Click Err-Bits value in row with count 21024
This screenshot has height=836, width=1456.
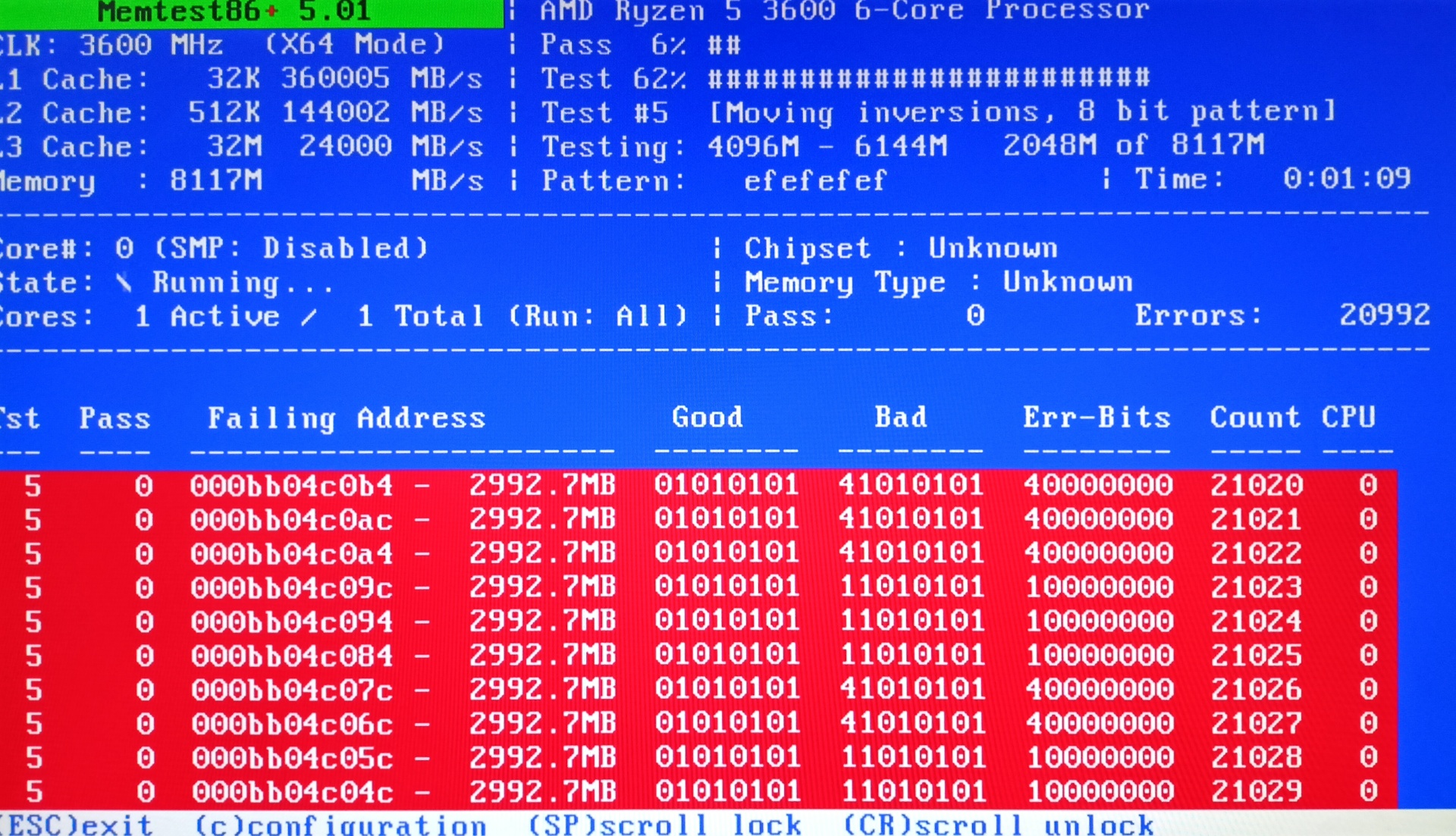(x=1099, y=621)
